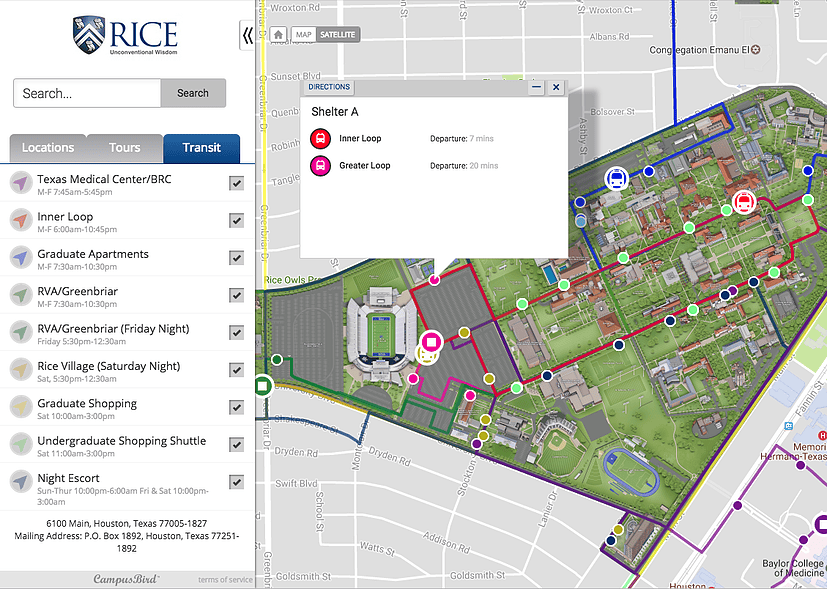Uncheck Undergraduate Shopping Shuttle checkbox
The width and height of the screenshot is (827, 589).
pos(236,445)
